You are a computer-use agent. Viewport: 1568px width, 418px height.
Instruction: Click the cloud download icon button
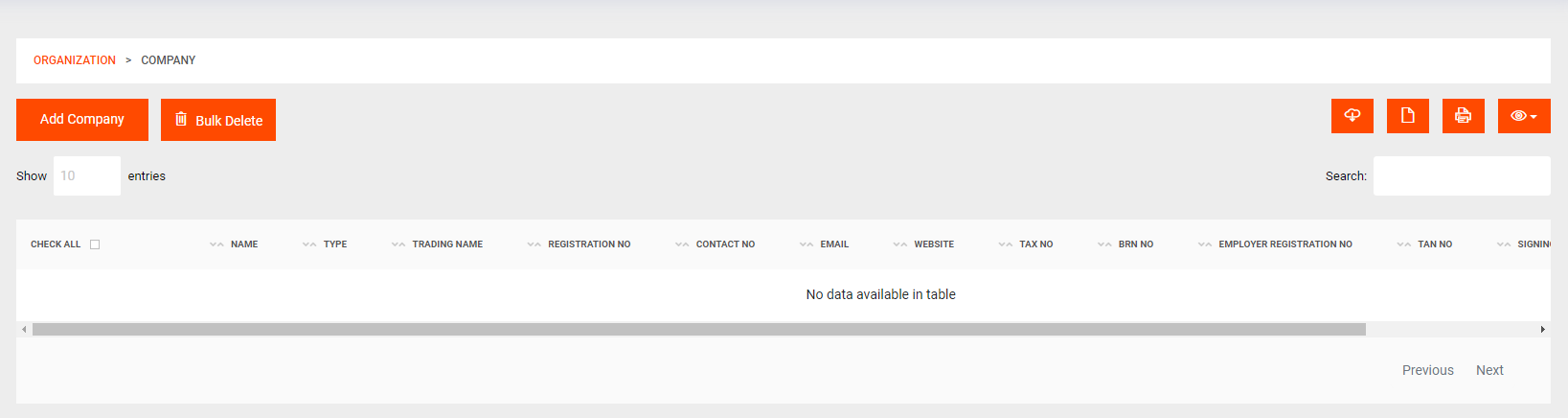tap(1352, 116)
